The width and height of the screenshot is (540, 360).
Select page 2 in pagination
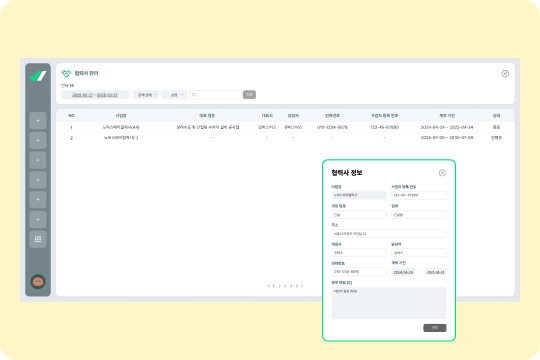(280, 286)
